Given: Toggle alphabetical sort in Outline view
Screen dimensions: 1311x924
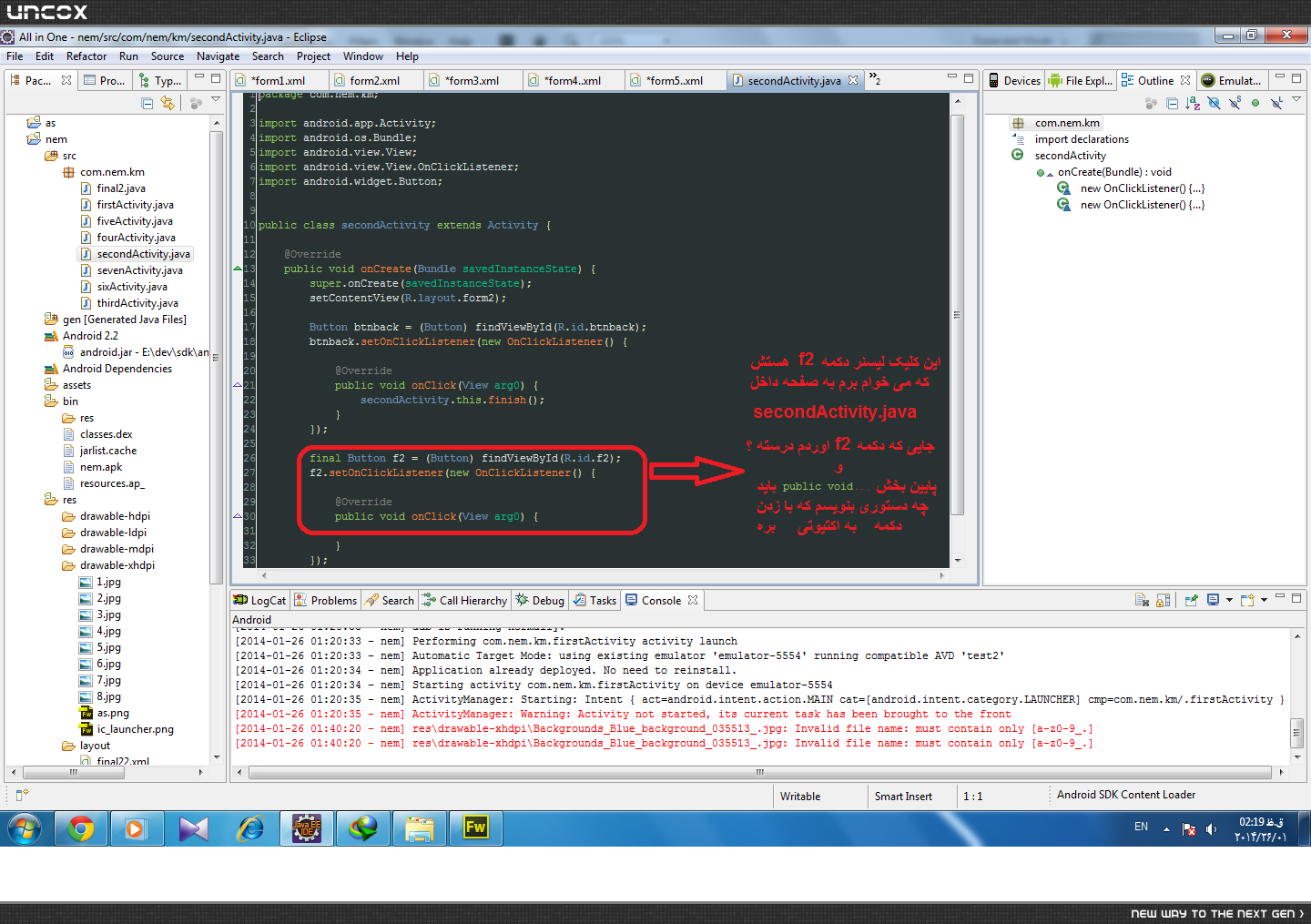Looking at the screenshot, I should point(1193,104).
